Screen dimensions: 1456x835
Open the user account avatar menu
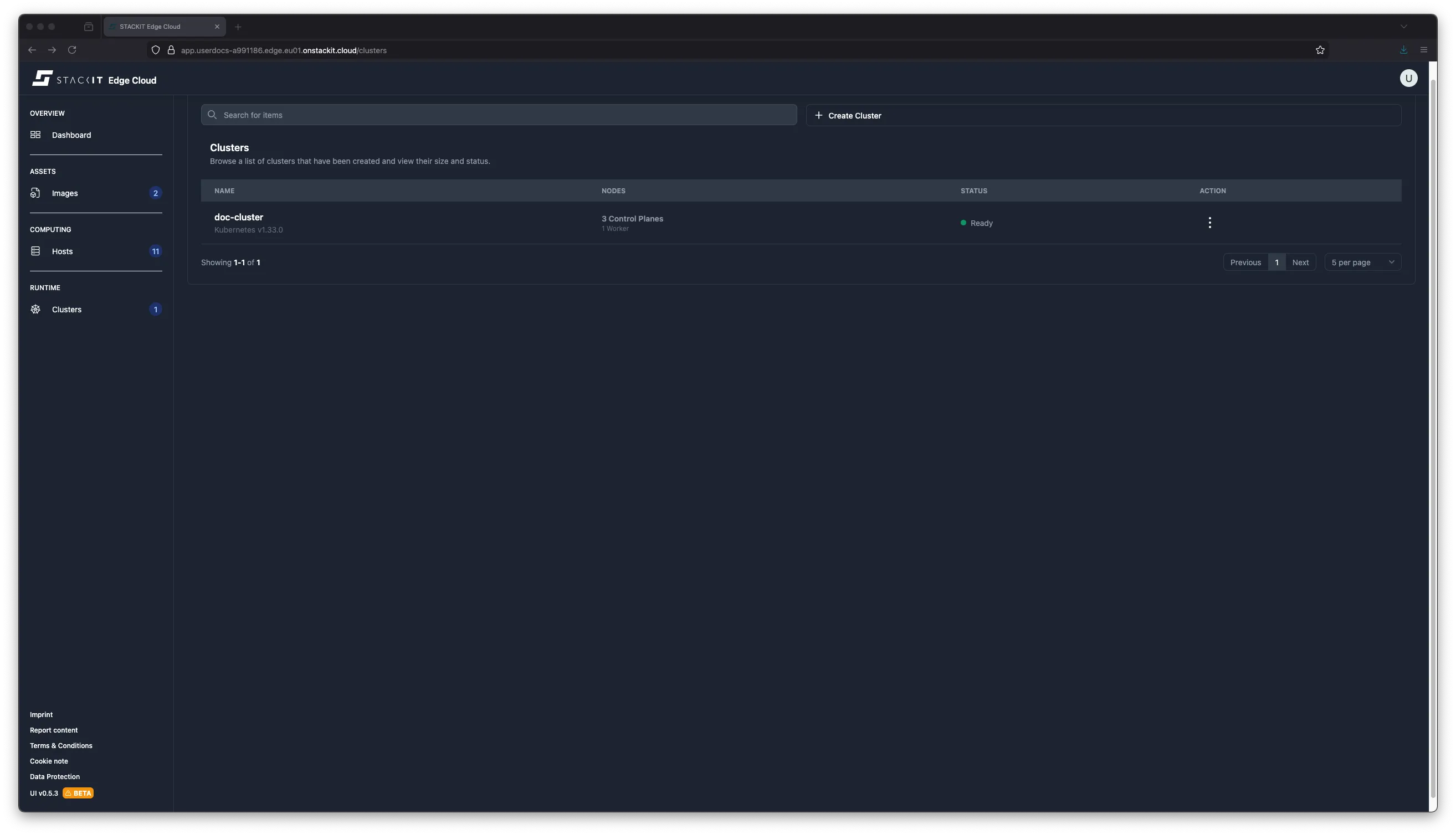point(1408,78)
